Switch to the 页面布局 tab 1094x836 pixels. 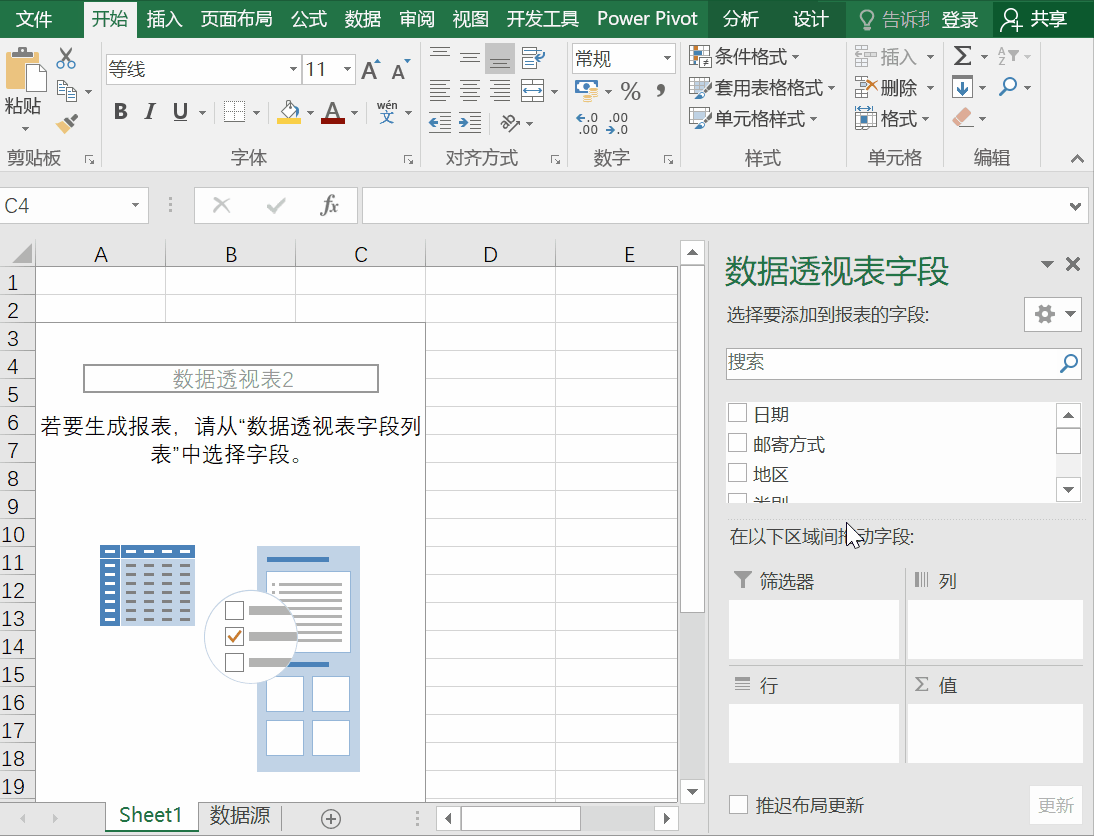point(237,19)
